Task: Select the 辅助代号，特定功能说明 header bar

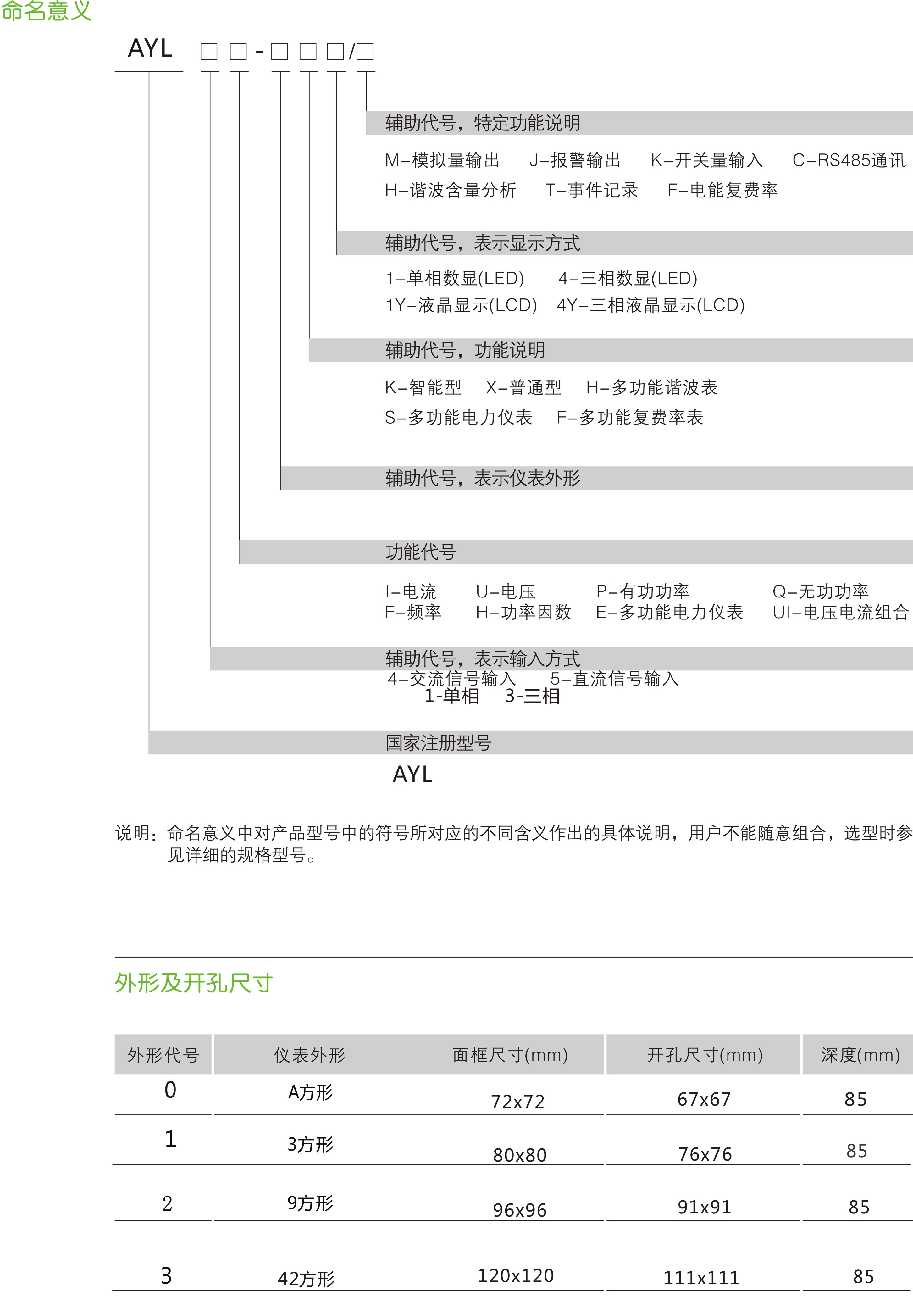Action: [x=639, y=123]
